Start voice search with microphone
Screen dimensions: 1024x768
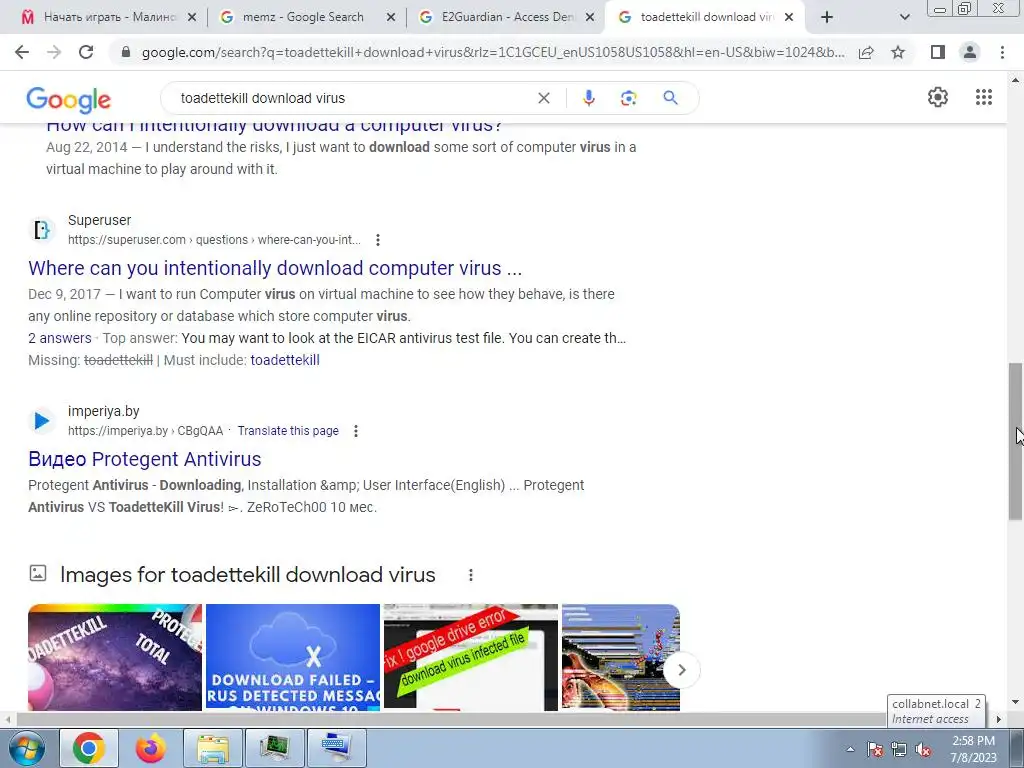coord(588,98)
